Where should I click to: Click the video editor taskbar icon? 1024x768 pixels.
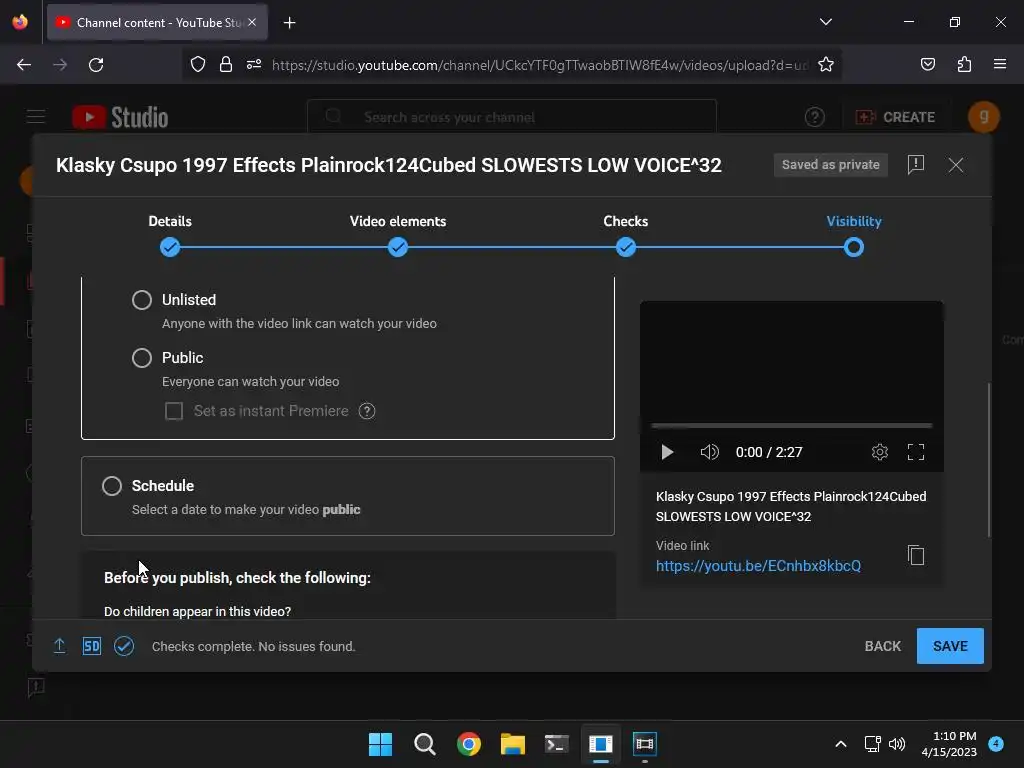tap(645, 744)
